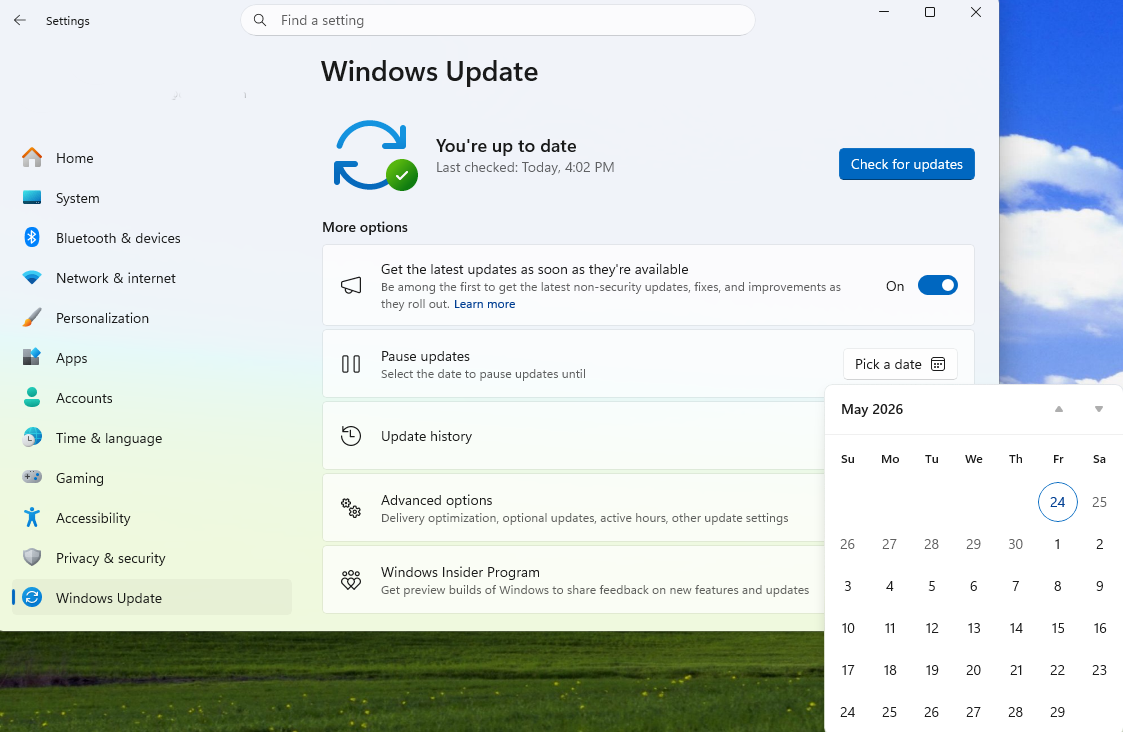Open the System settings page
1123x732 pixels.
pyautogui.click(x=77, y=198)
